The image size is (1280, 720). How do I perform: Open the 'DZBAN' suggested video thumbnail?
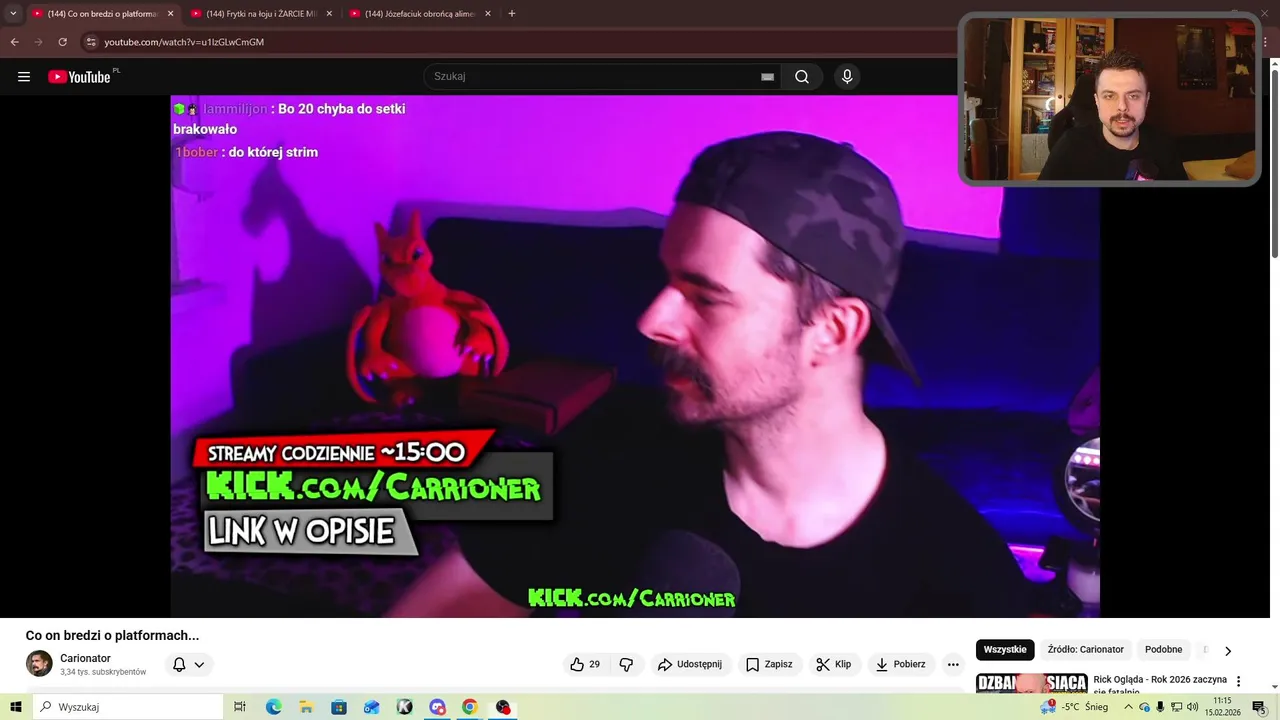[x=1032, y=683]
